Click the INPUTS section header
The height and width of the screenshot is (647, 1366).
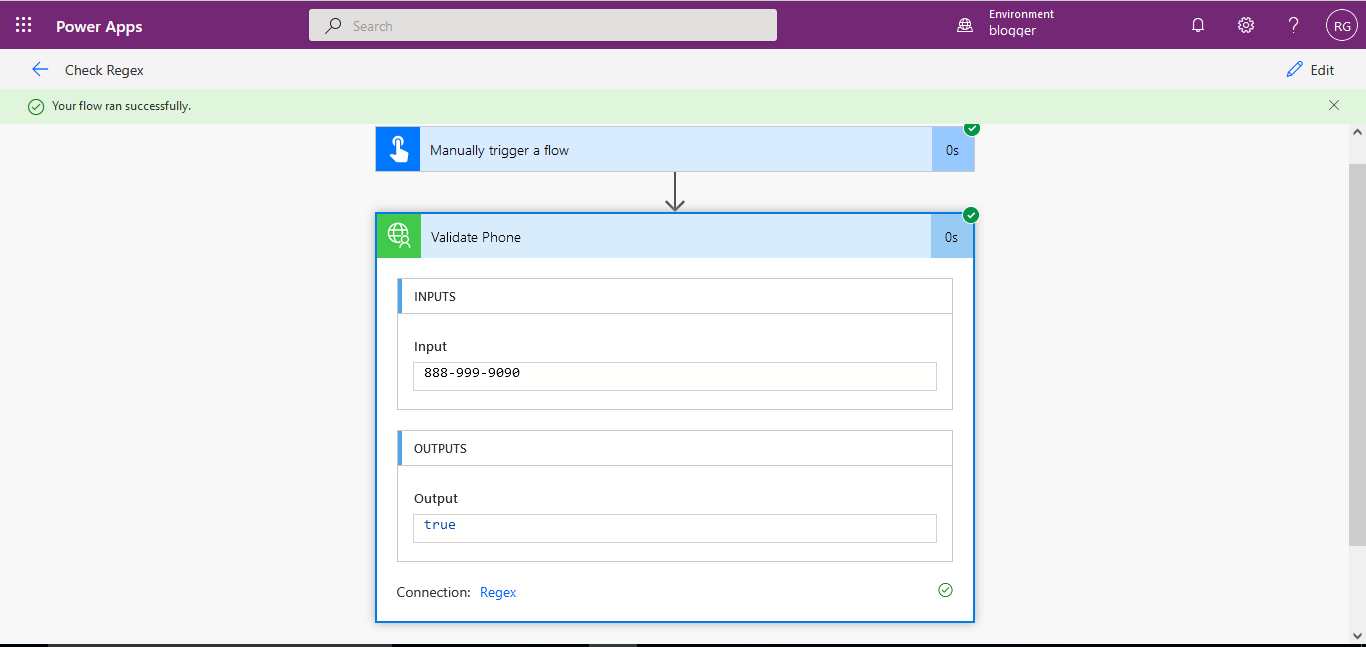click(x=675, y=296)
